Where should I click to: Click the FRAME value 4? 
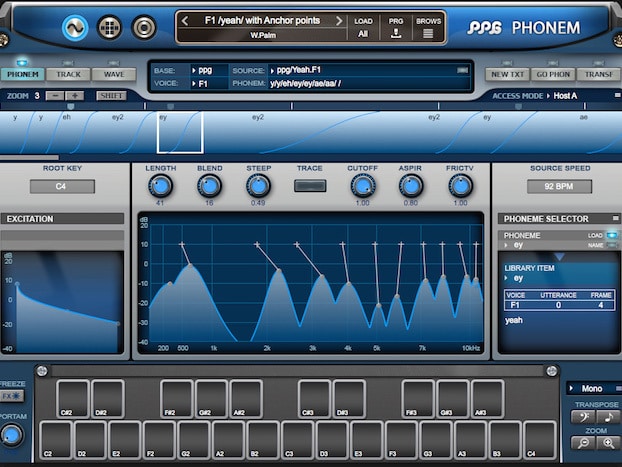[601, 305]
